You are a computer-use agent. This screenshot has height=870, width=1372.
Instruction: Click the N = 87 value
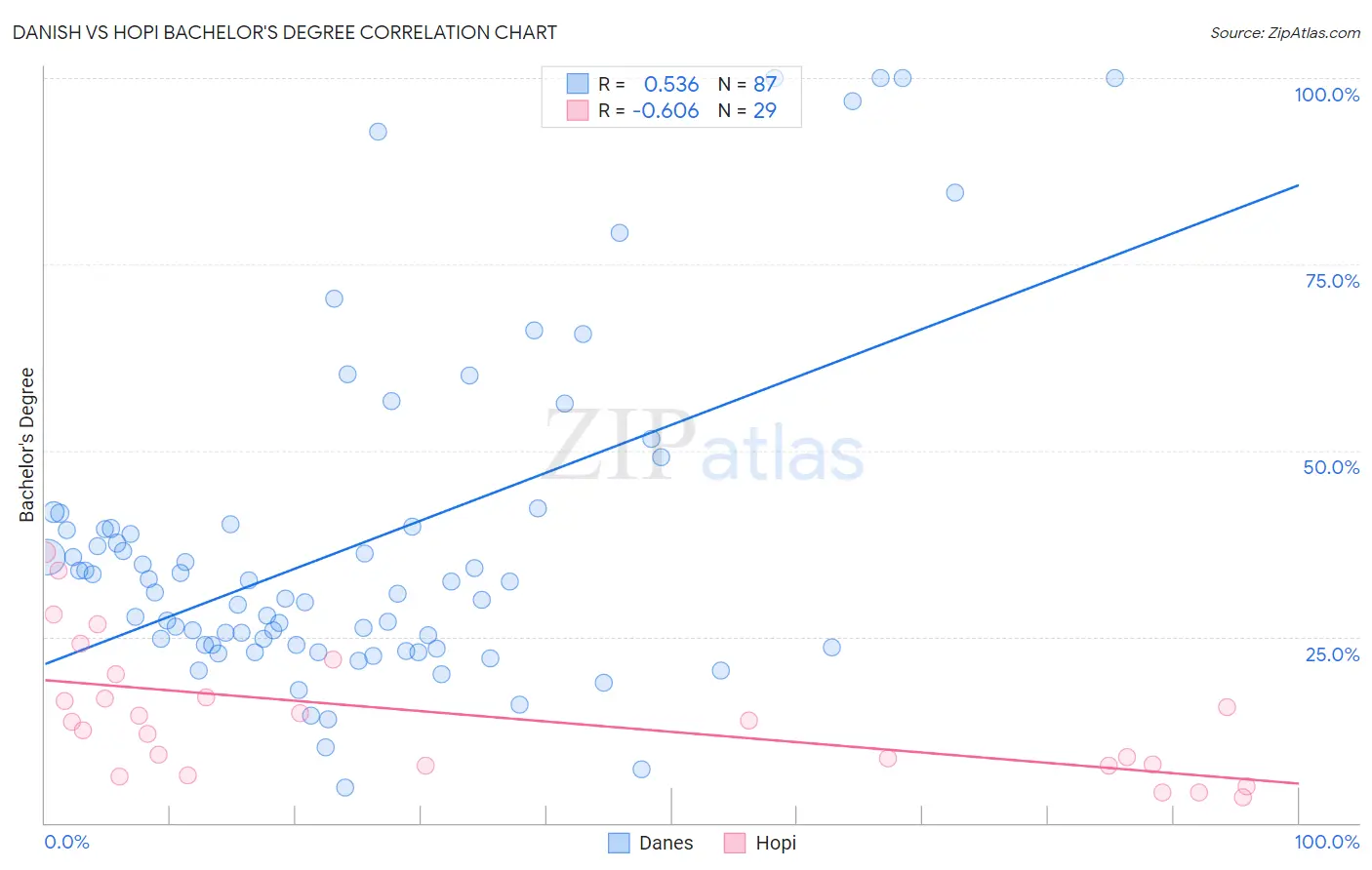(747, 84)
